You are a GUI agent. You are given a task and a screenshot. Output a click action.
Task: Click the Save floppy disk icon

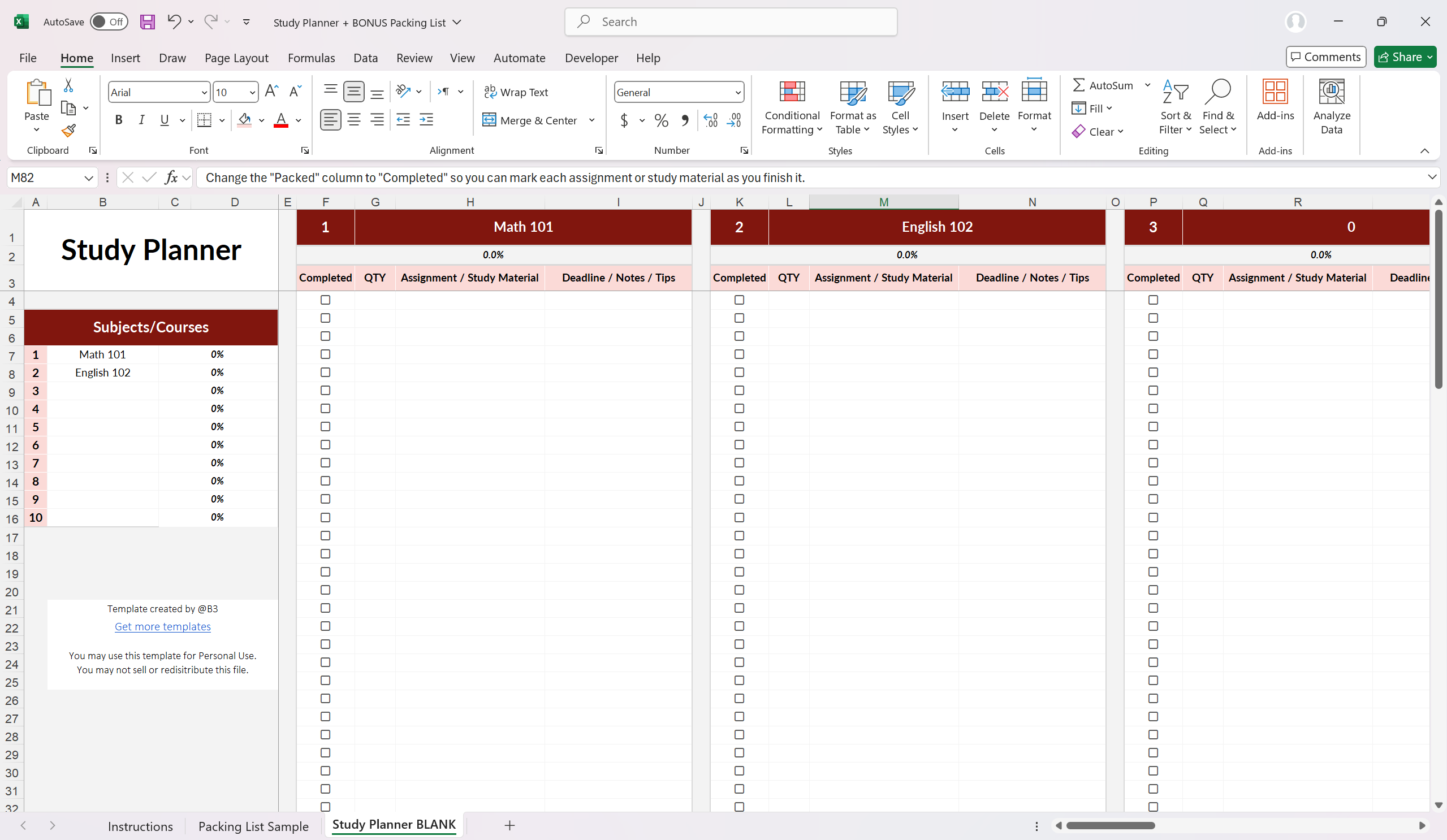tap(148, 23)
